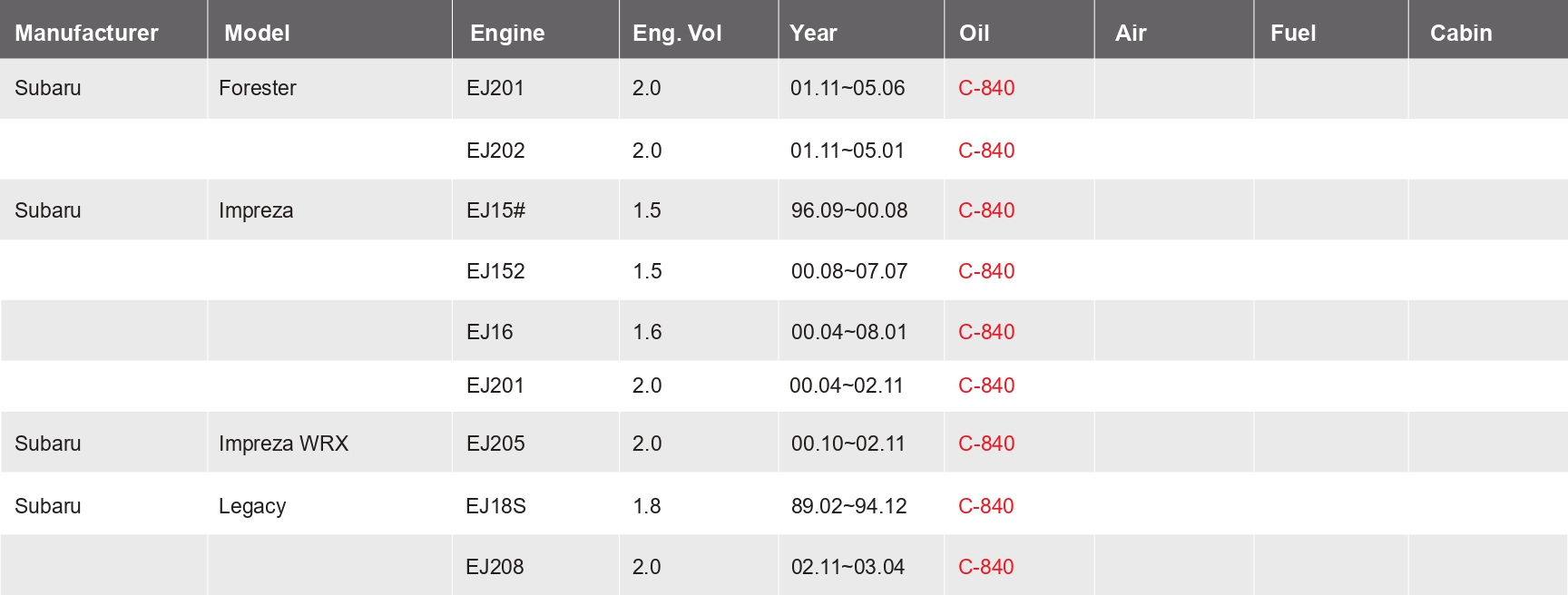
Task: Click the Year column header
Action: tap(813, 33)
